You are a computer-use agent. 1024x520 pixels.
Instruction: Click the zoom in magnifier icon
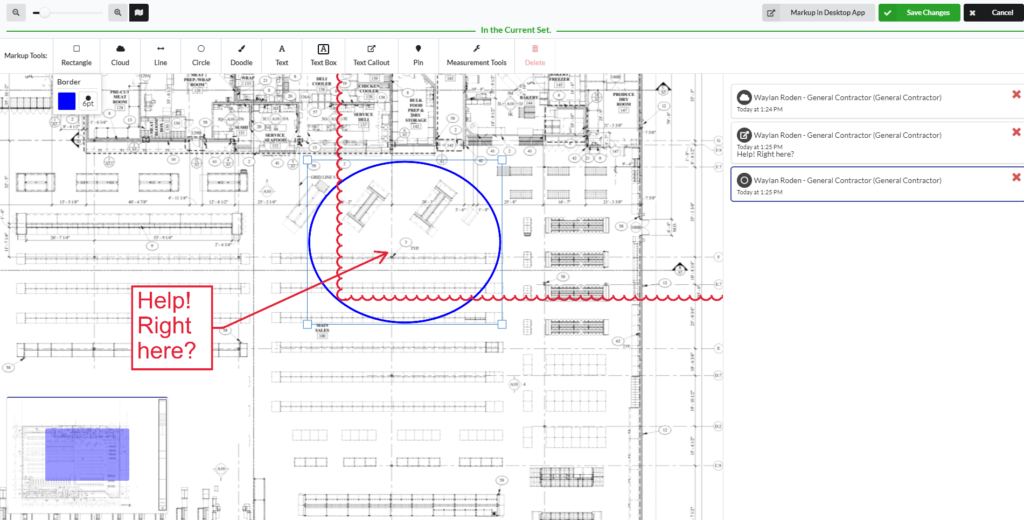[x=118, y=12]
